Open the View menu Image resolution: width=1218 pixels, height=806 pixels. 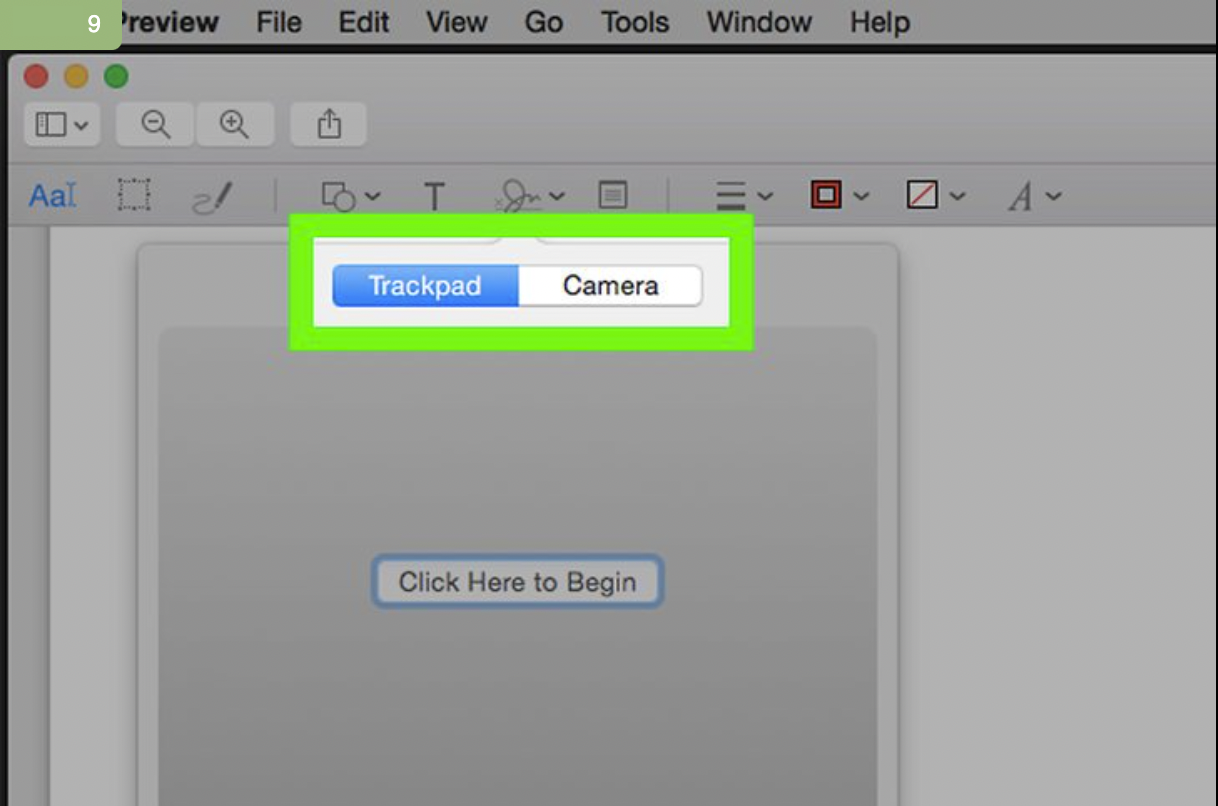(x=456, y=22)
